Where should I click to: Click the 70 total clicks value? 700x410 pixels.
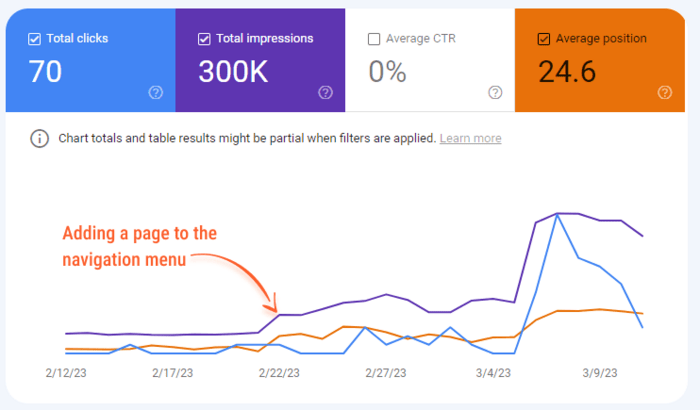(44, 71)
